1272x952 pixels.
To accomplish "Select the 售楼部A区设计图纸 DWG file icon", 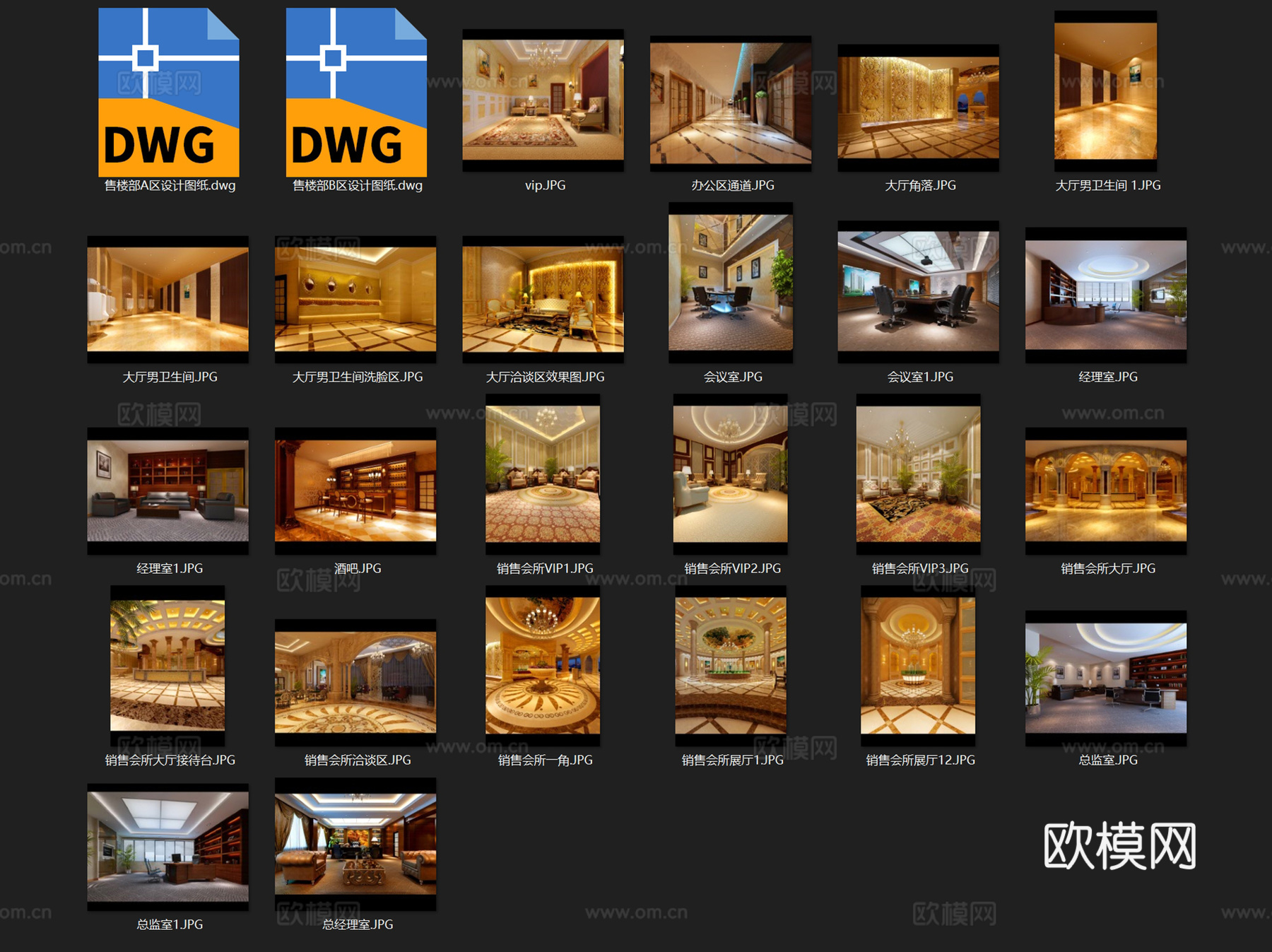I will click(x=169, y=92).
